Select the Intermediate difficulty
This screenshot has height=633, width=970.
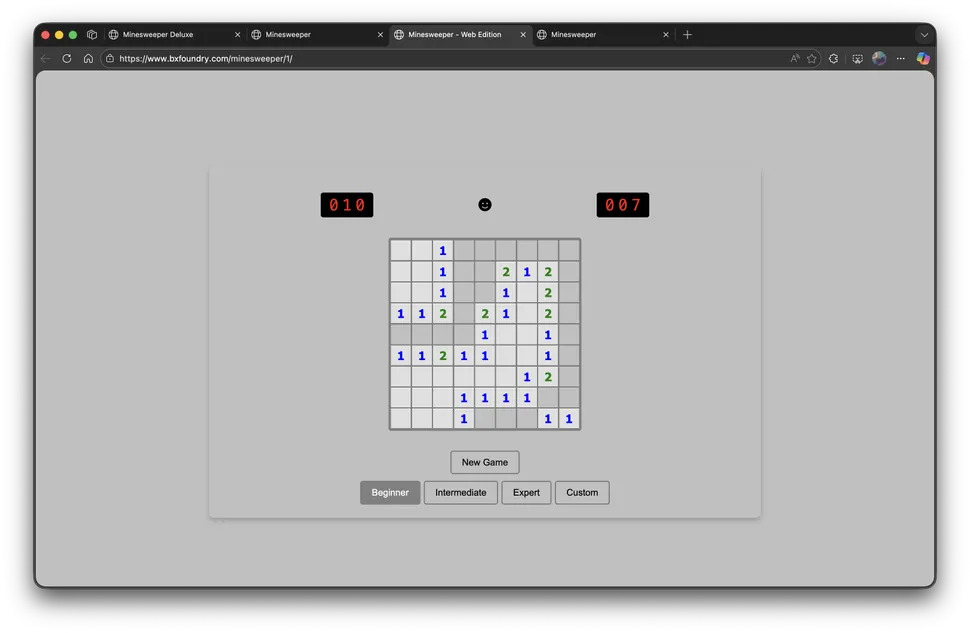pyautogui.click(x=460, y=493)
